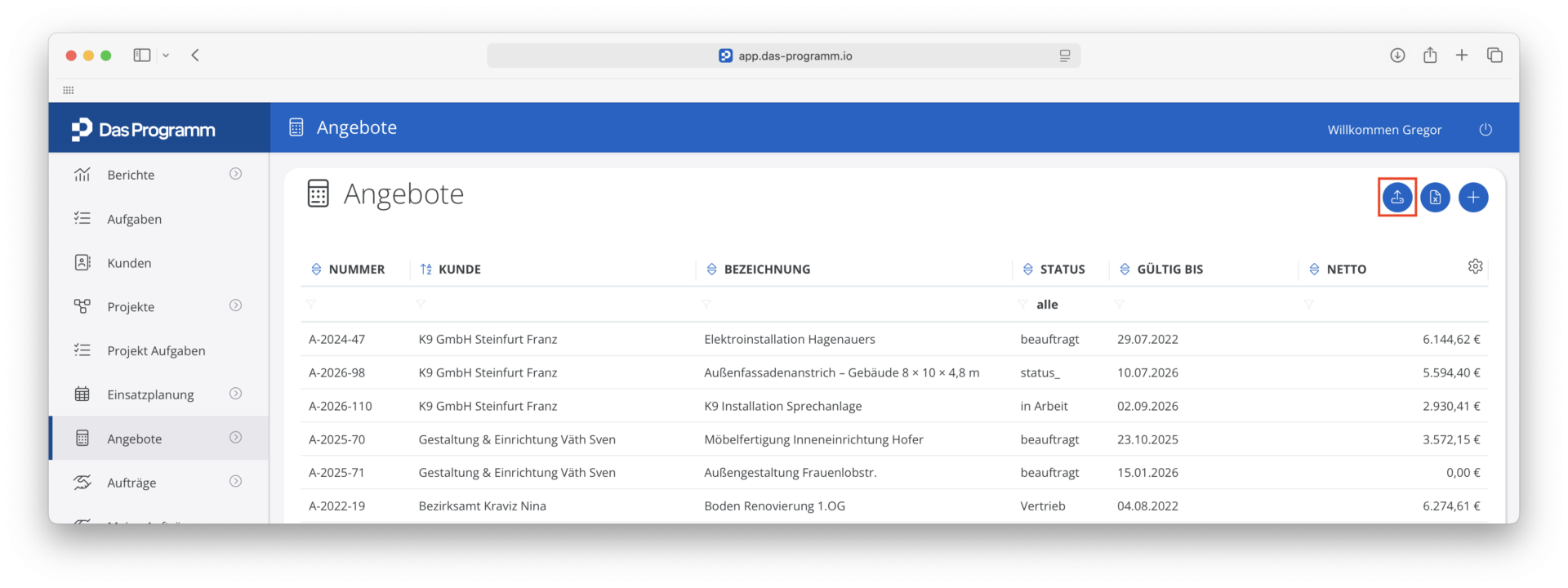The width and height of the screenshot is (1568, 588).
Task: Click the upload icon highlighted in red
Action: click(x=1397, y=197)
